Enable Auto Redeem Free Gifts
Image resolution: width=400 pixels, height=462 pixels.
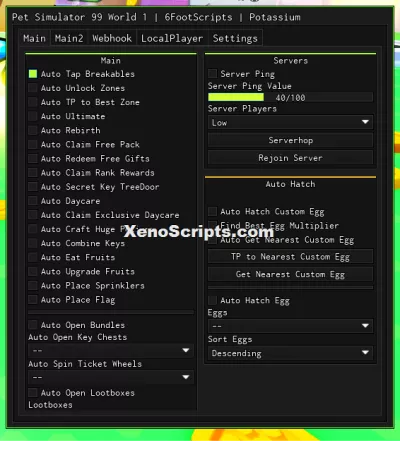click(x=33, y=159)
